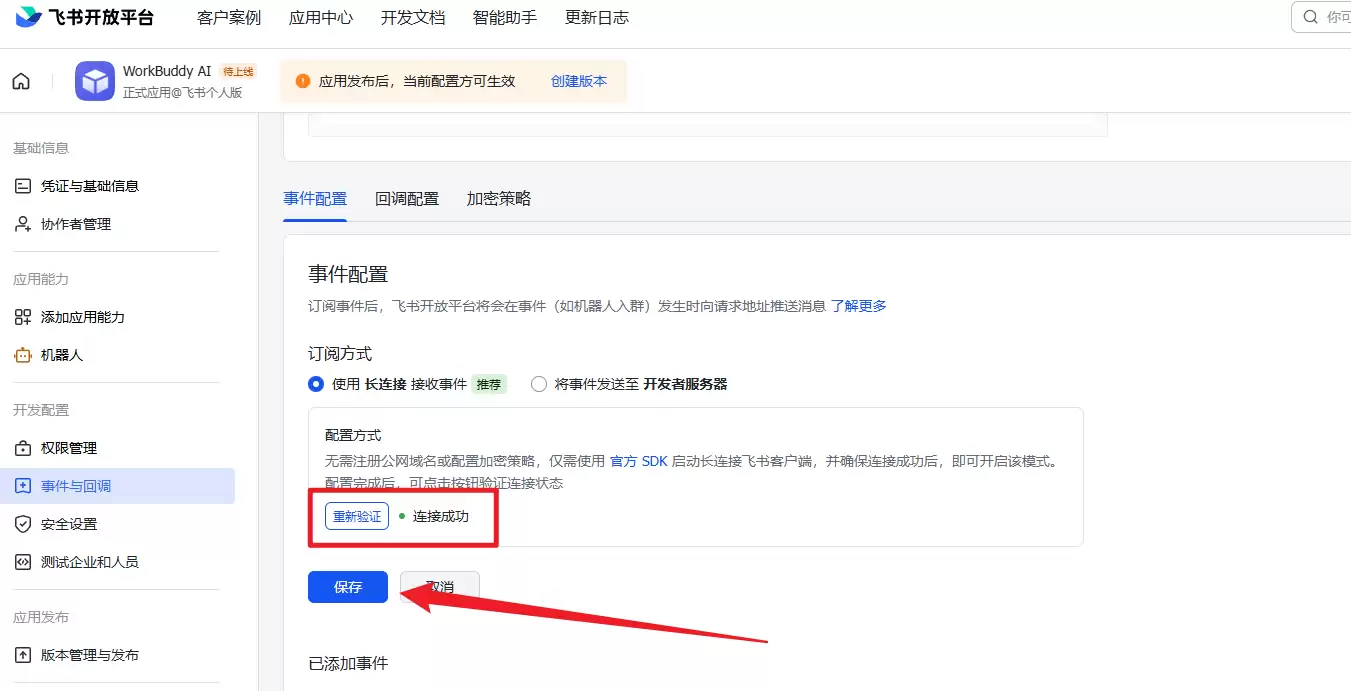The image size is (1351, 691).
Task: Click the 已添加事件 heading
Action: tap(348, 663)
